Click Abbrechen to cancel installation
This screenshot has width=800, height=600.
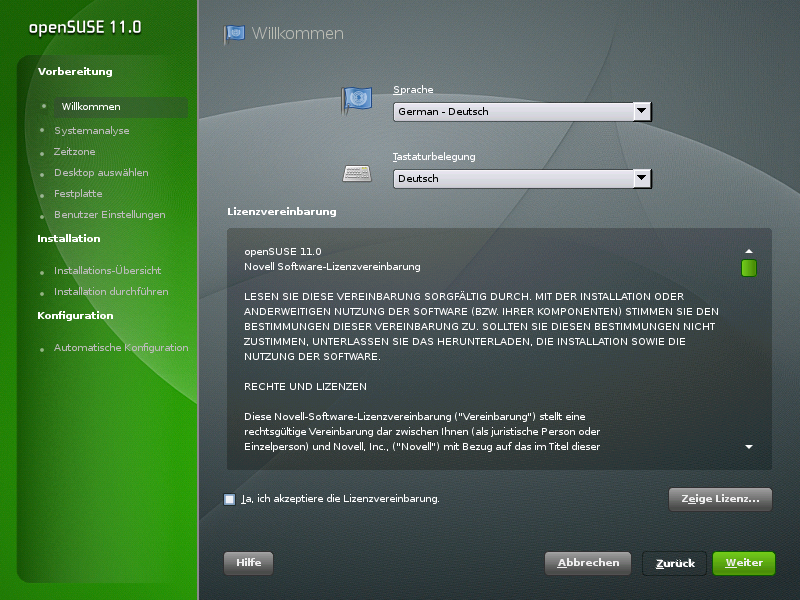588,563
